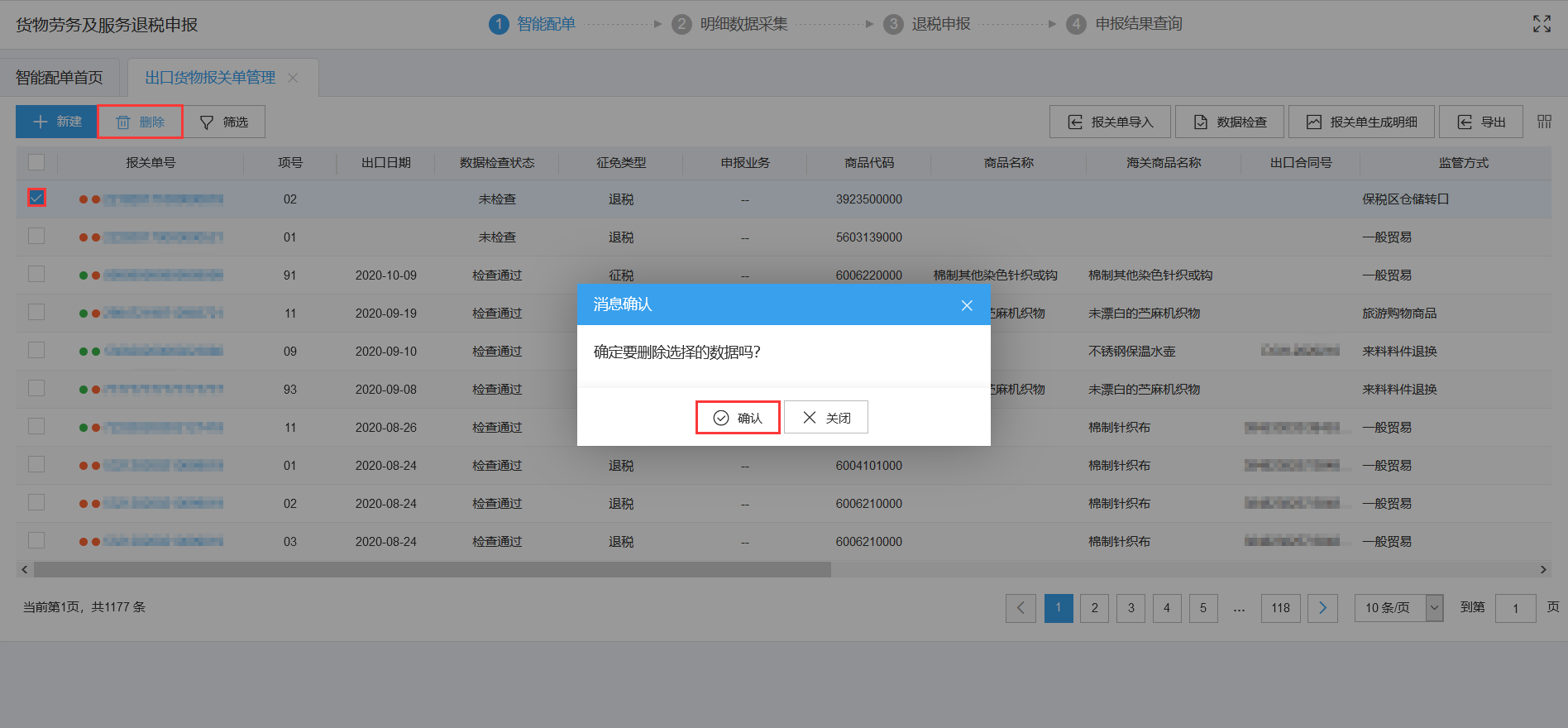Viewport: 1568px width, 728px height.
Task: Click the 报关单号 column header
Action: point(151,163)
